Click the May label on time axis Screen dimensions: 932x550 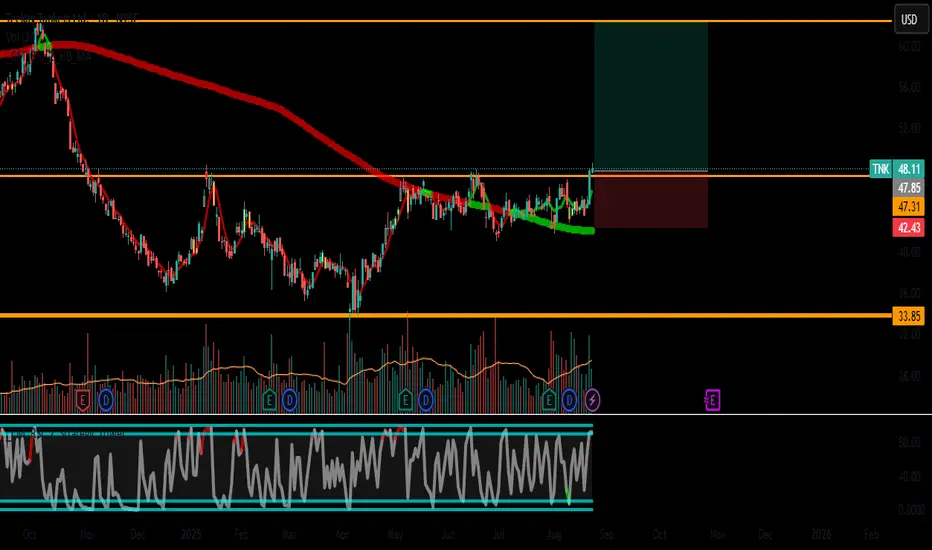click(x=395, y=535)
